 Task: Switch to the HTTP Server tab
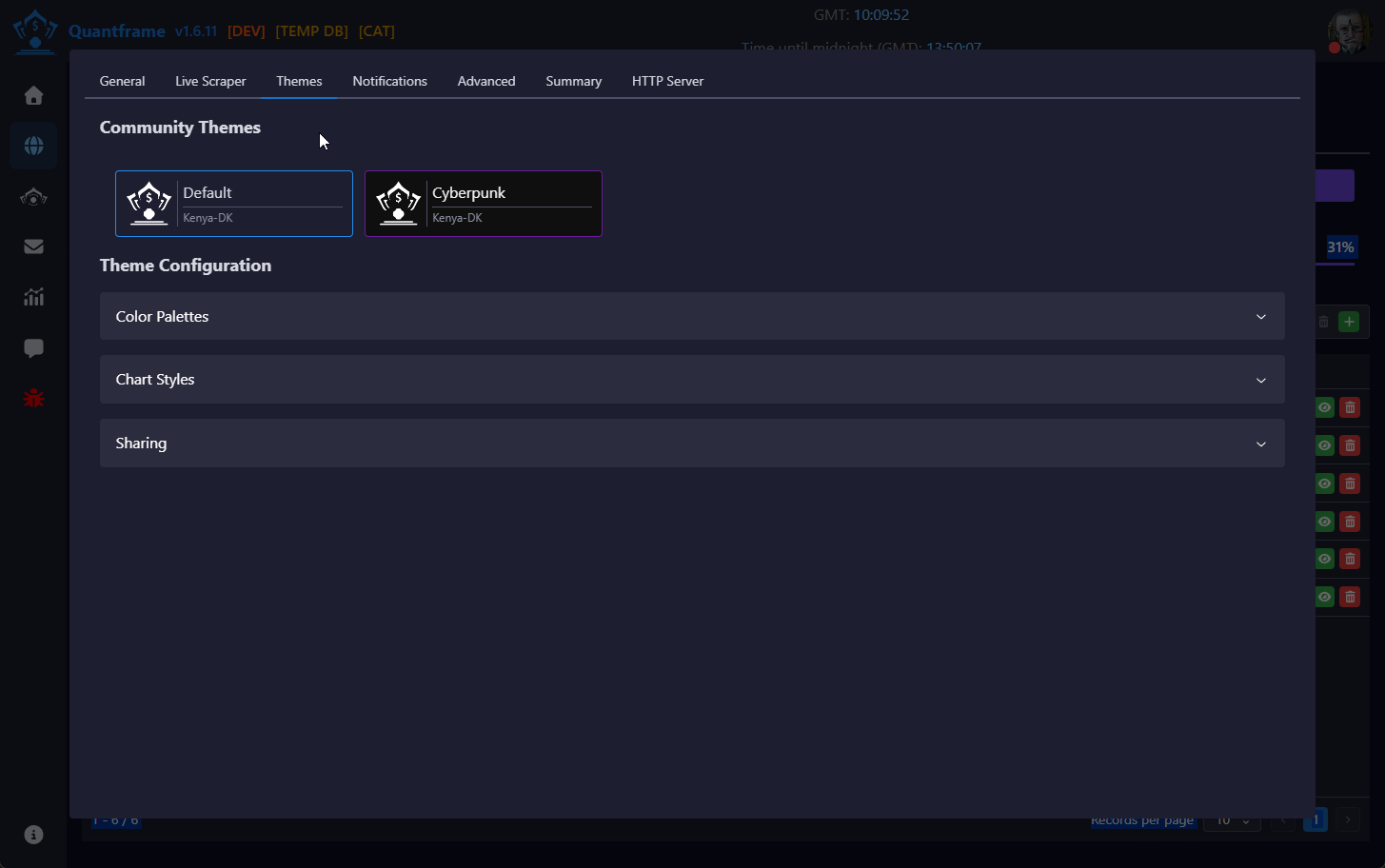pos(667,81)
